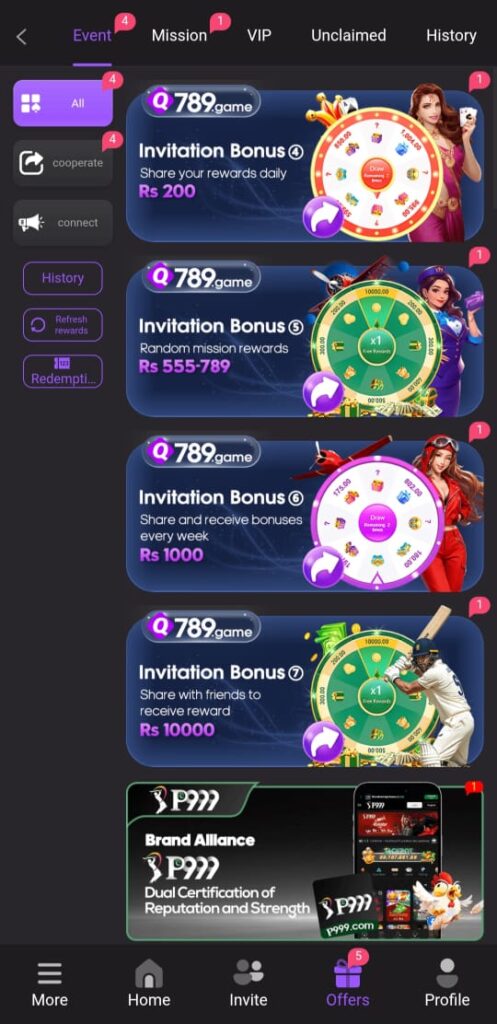Open the More hamburger menu icon

(50, 973)
